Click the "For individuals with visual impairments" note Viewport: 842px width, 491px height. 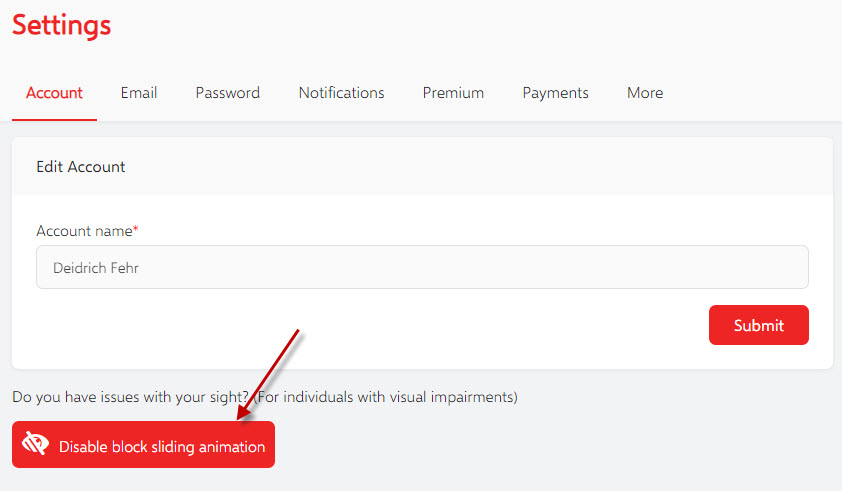pyautogui.click(x=386, y=397)
